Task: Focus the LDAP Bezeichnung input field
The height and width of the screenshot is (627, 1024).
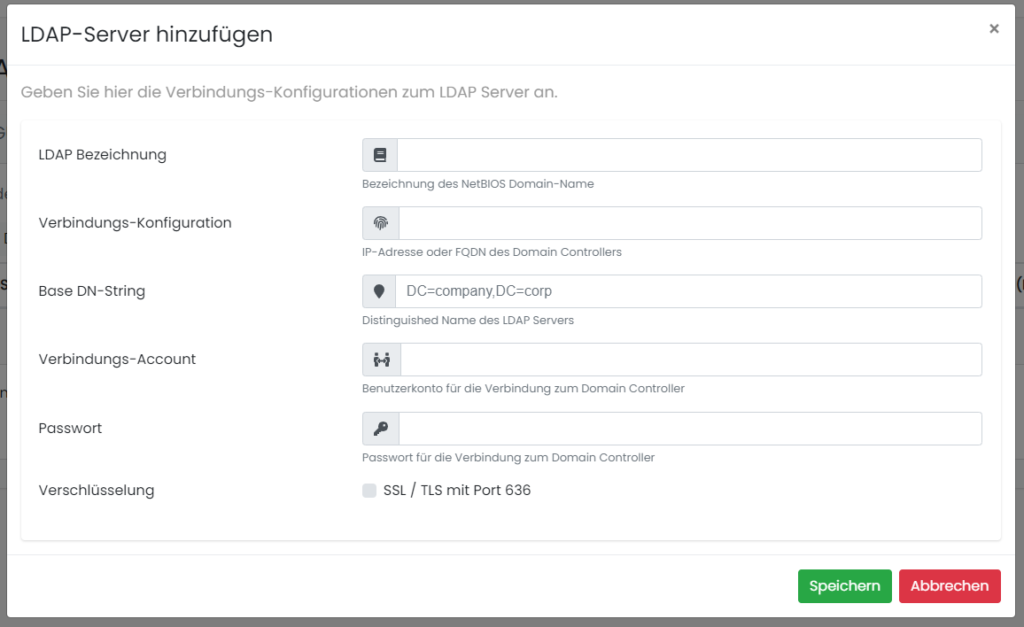Action: click(x=689, y=155)
